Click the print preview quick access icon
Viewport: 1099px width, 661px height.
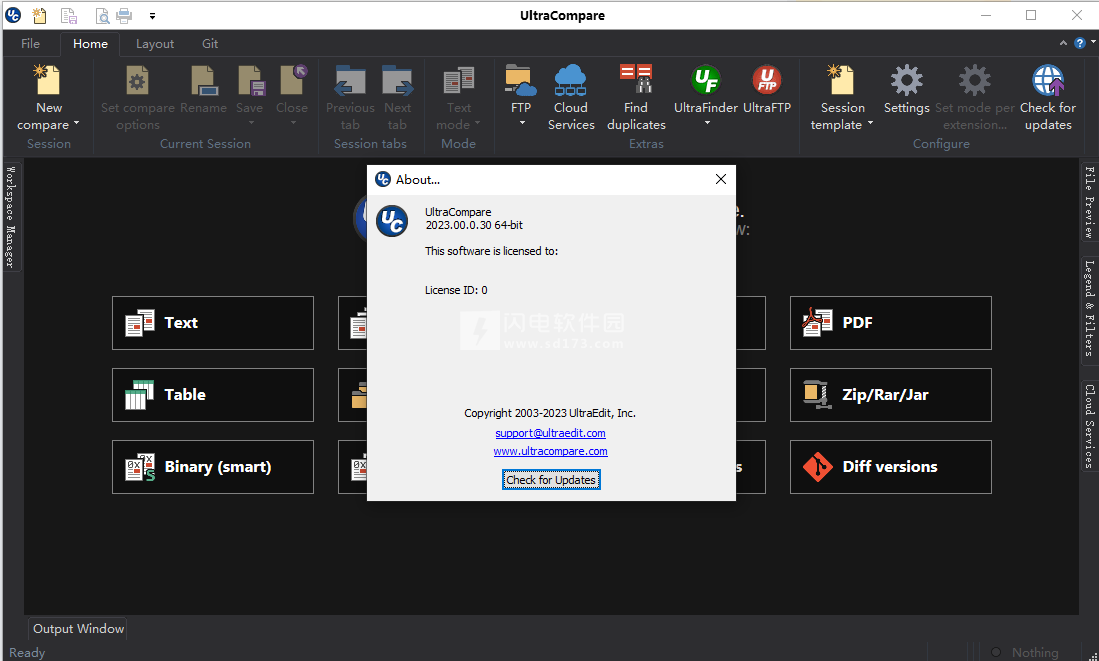click(102, 15)
